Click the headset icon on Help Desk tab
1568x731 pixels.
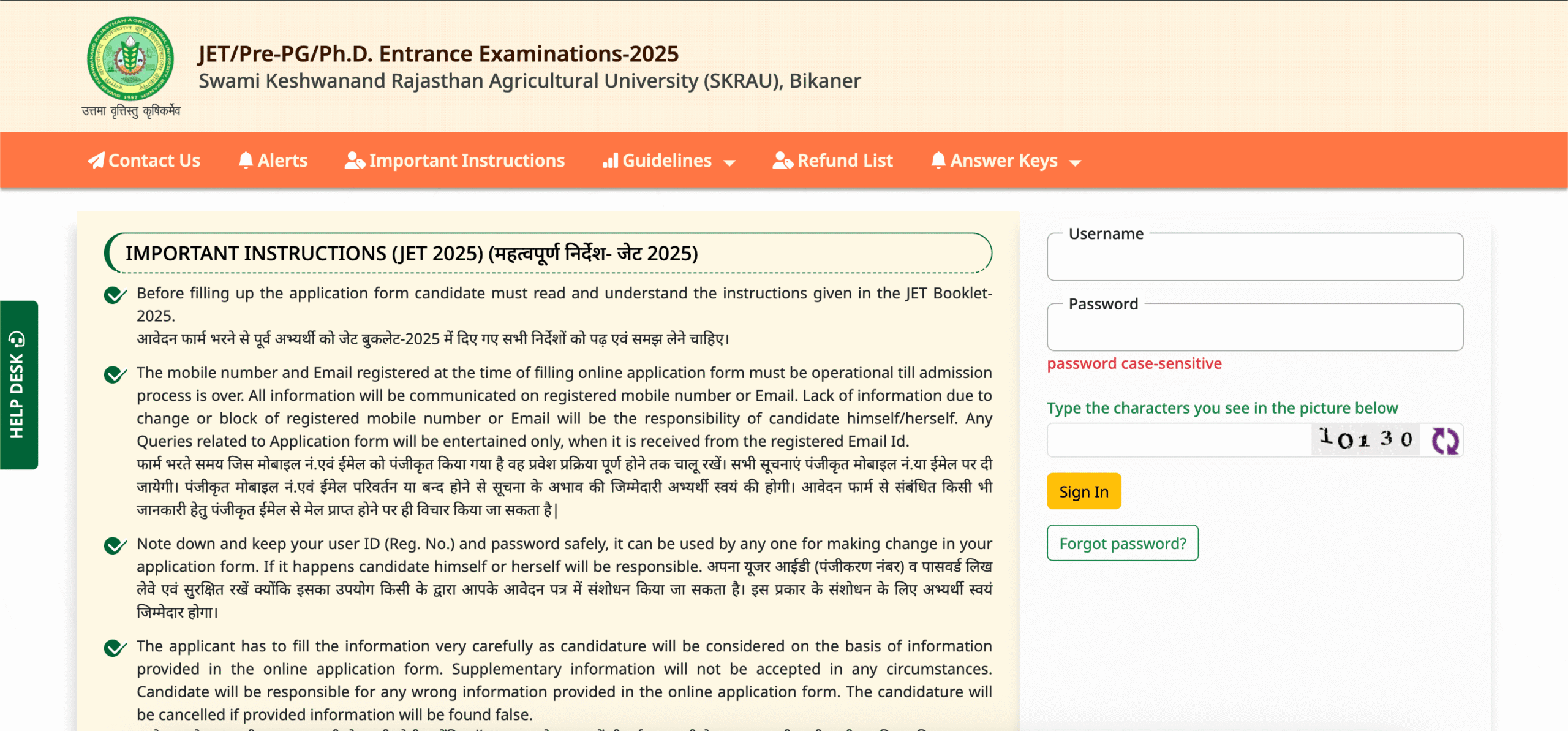[17, 339]
